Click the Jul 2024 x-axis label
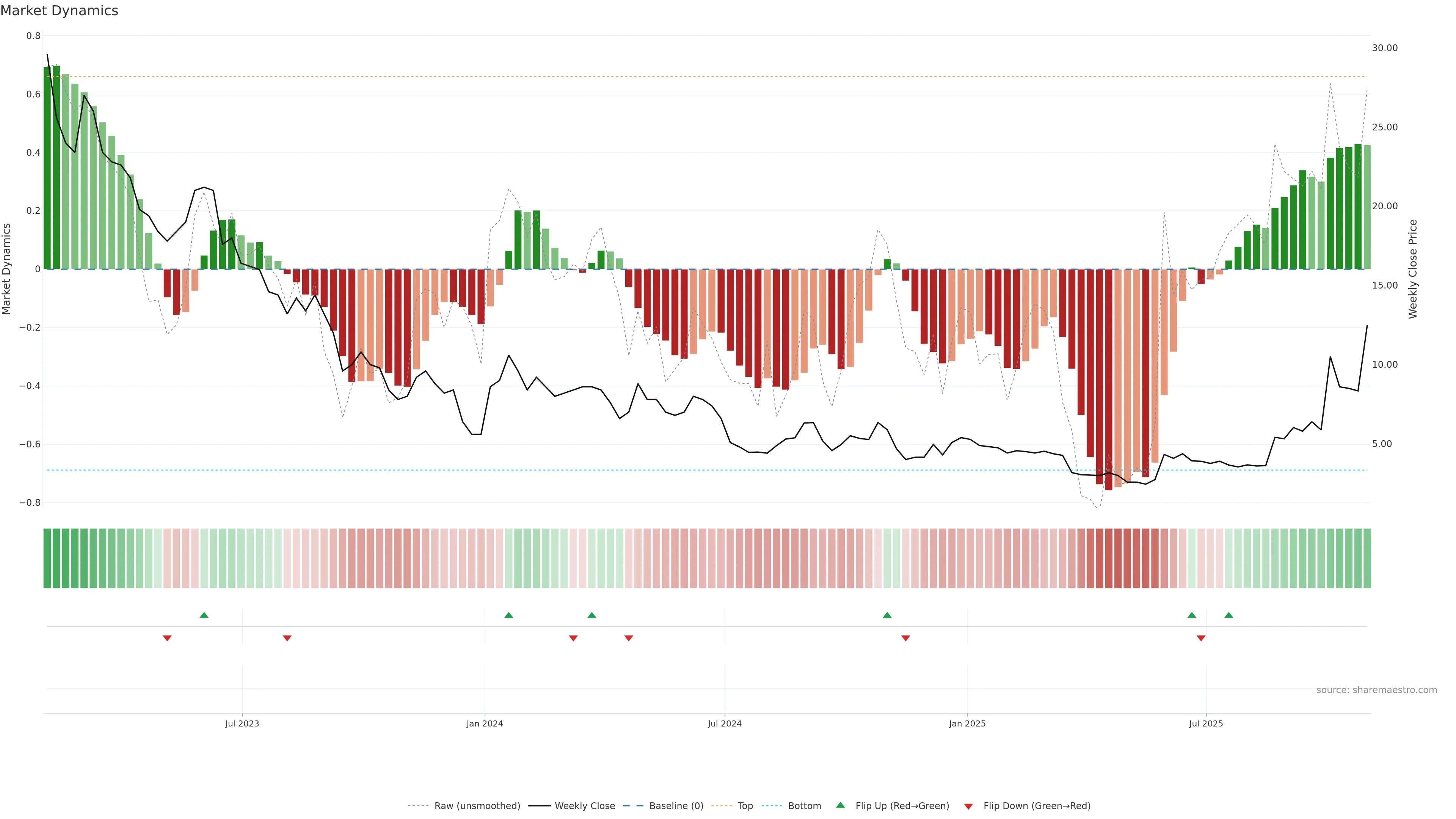Viewport: 1456px width, 819px height. [x=724, y=723]
